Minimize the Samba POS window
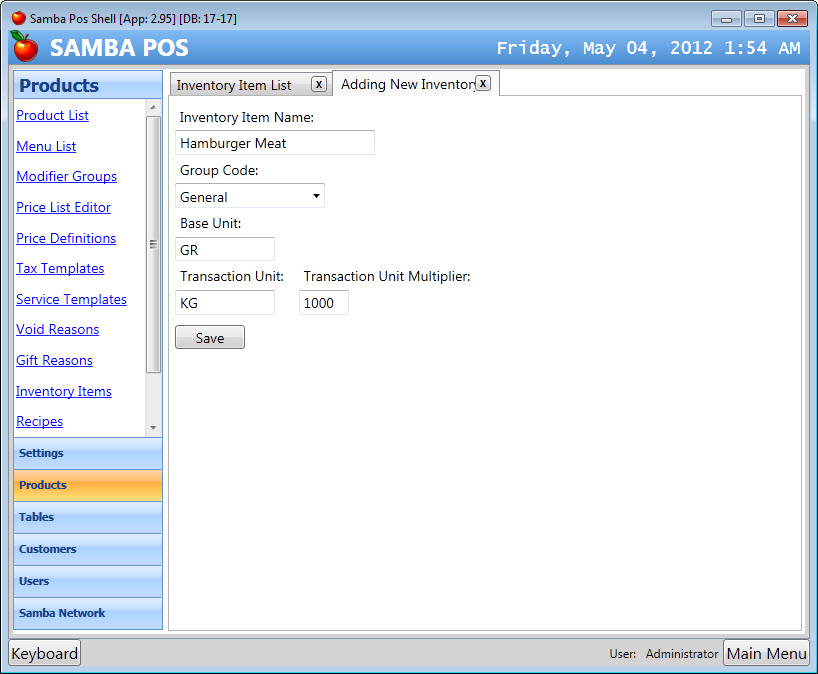This screenshot has width=818, height=674. click(x=726, y=19)
